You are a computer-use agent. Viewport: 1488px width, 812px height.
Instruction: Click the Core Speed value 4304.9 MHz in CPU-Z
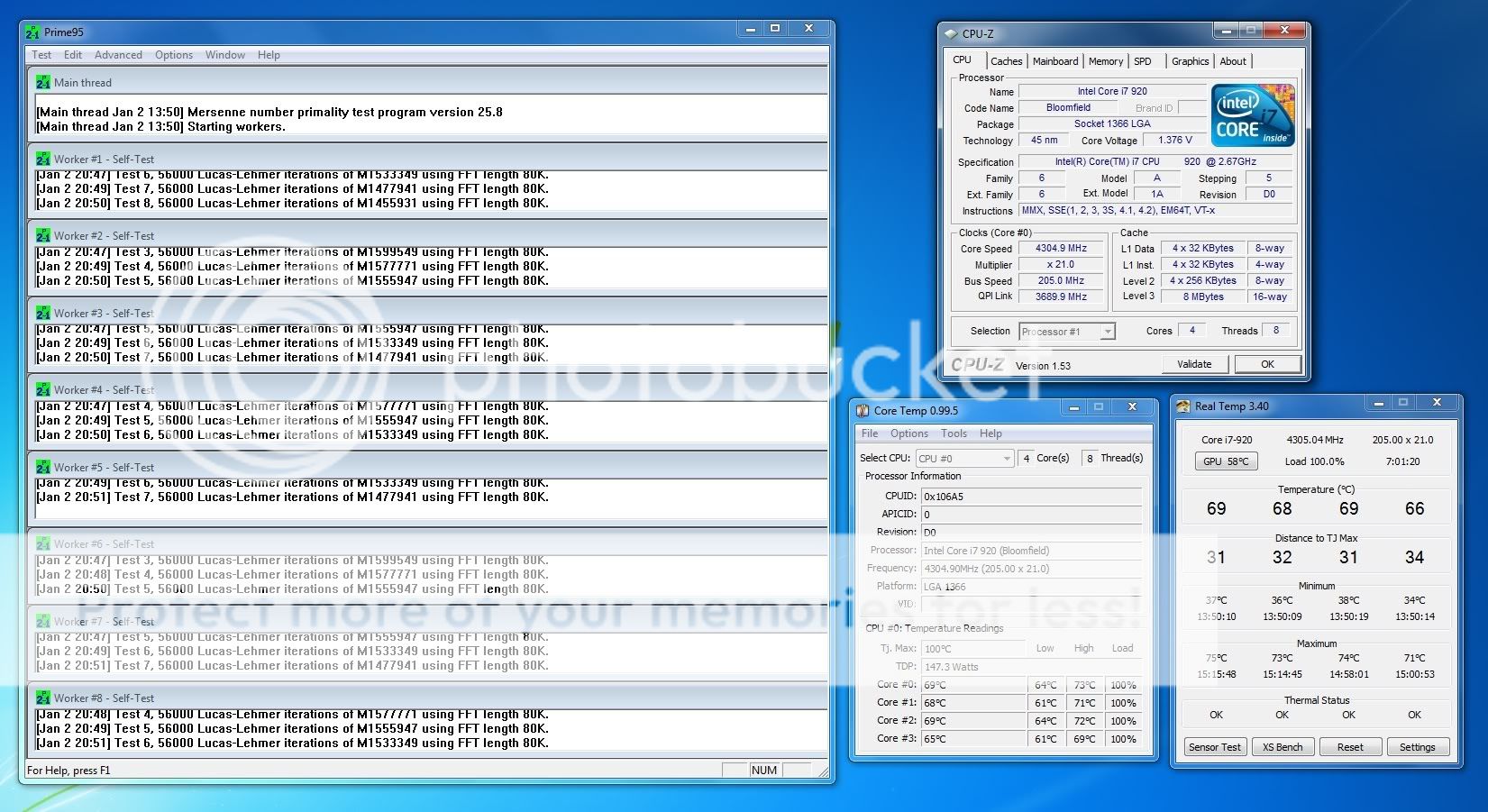(x=1061, y=249)
